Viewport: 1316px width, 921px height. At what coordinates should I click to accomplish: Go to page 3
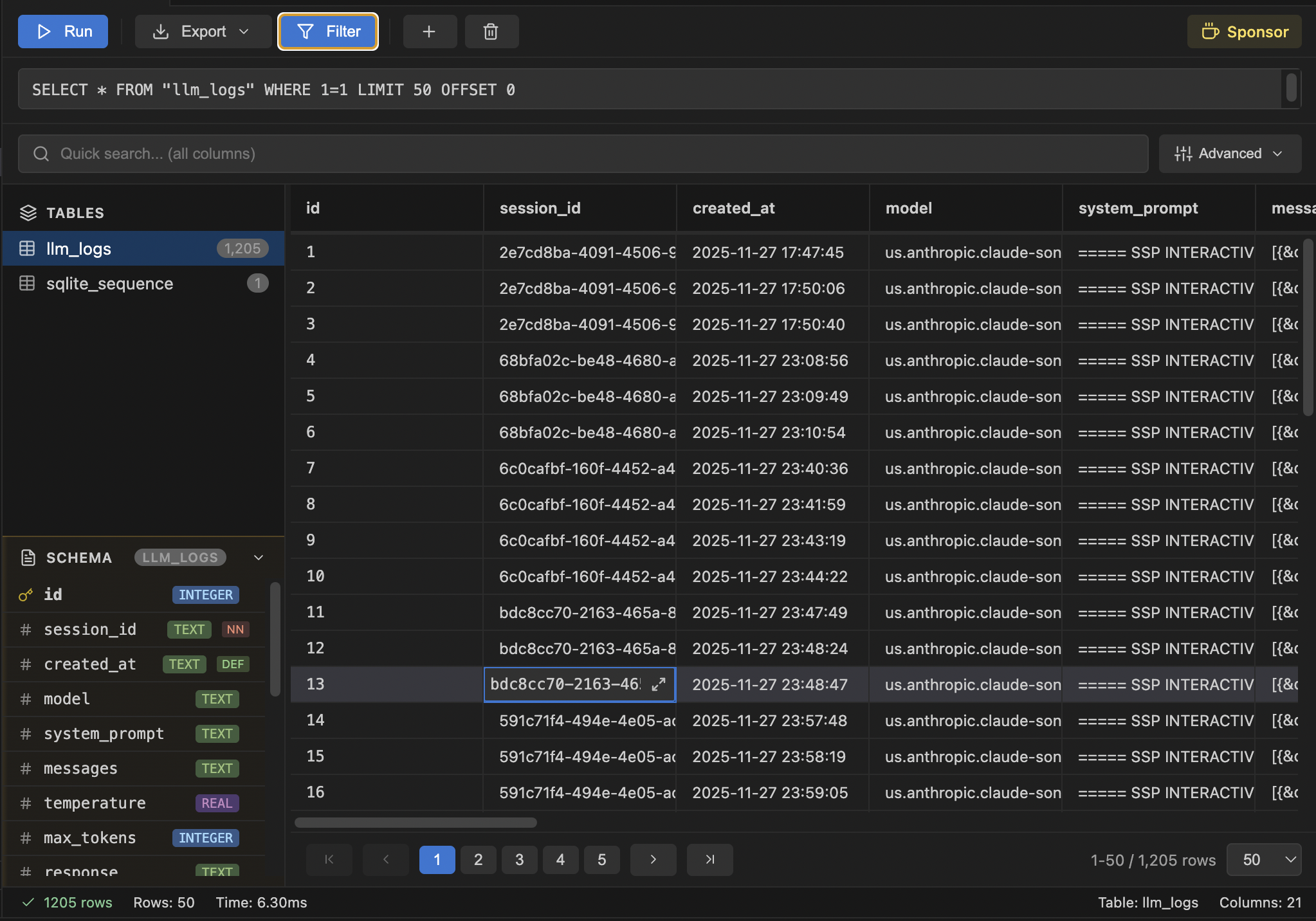point(519,860)
